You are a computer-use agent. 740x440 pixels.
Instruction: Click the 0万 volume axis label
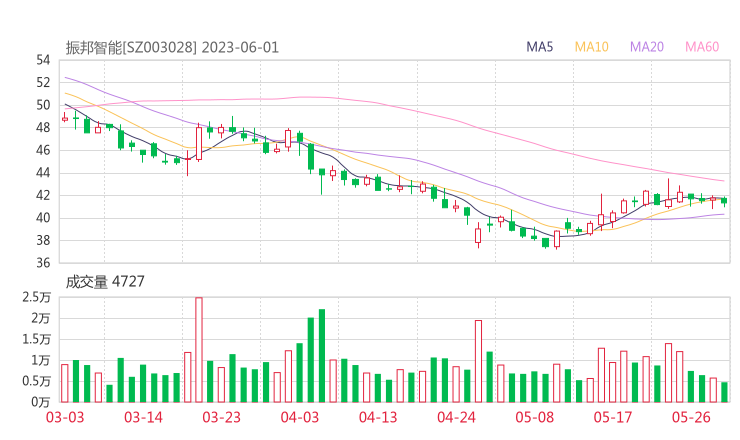coord(41,402)
